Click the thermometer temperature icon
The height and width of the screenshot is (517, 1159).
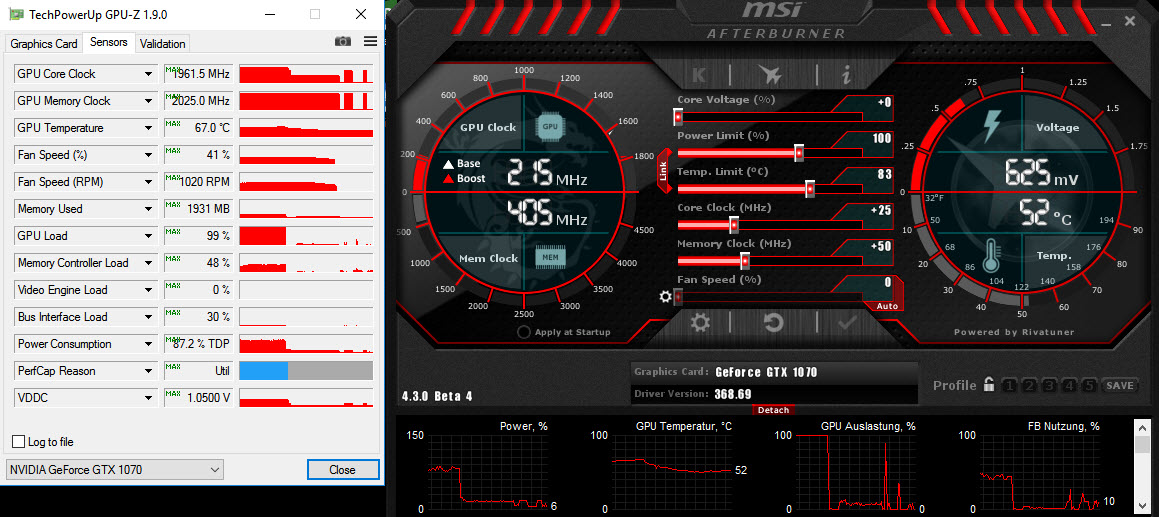992,256
